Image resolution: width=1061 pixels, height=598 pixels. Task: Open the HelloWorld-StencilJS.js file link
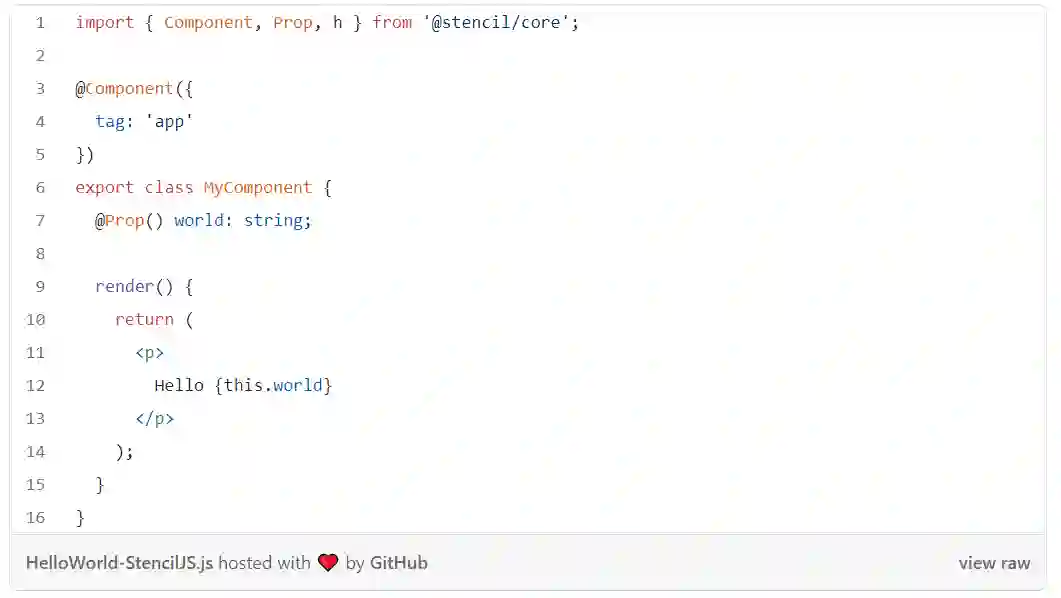(x=119, y=563)
